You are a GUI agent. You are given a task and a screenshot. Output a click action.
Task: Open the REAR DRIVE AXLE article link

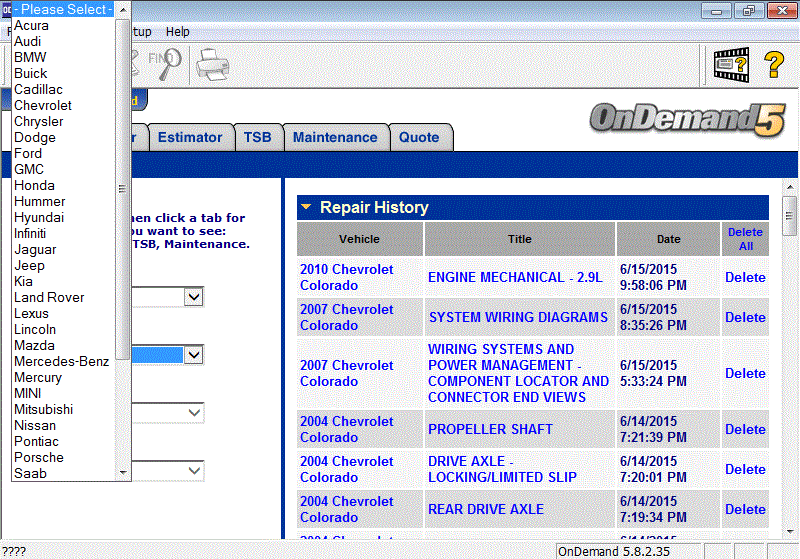point(486,509)
